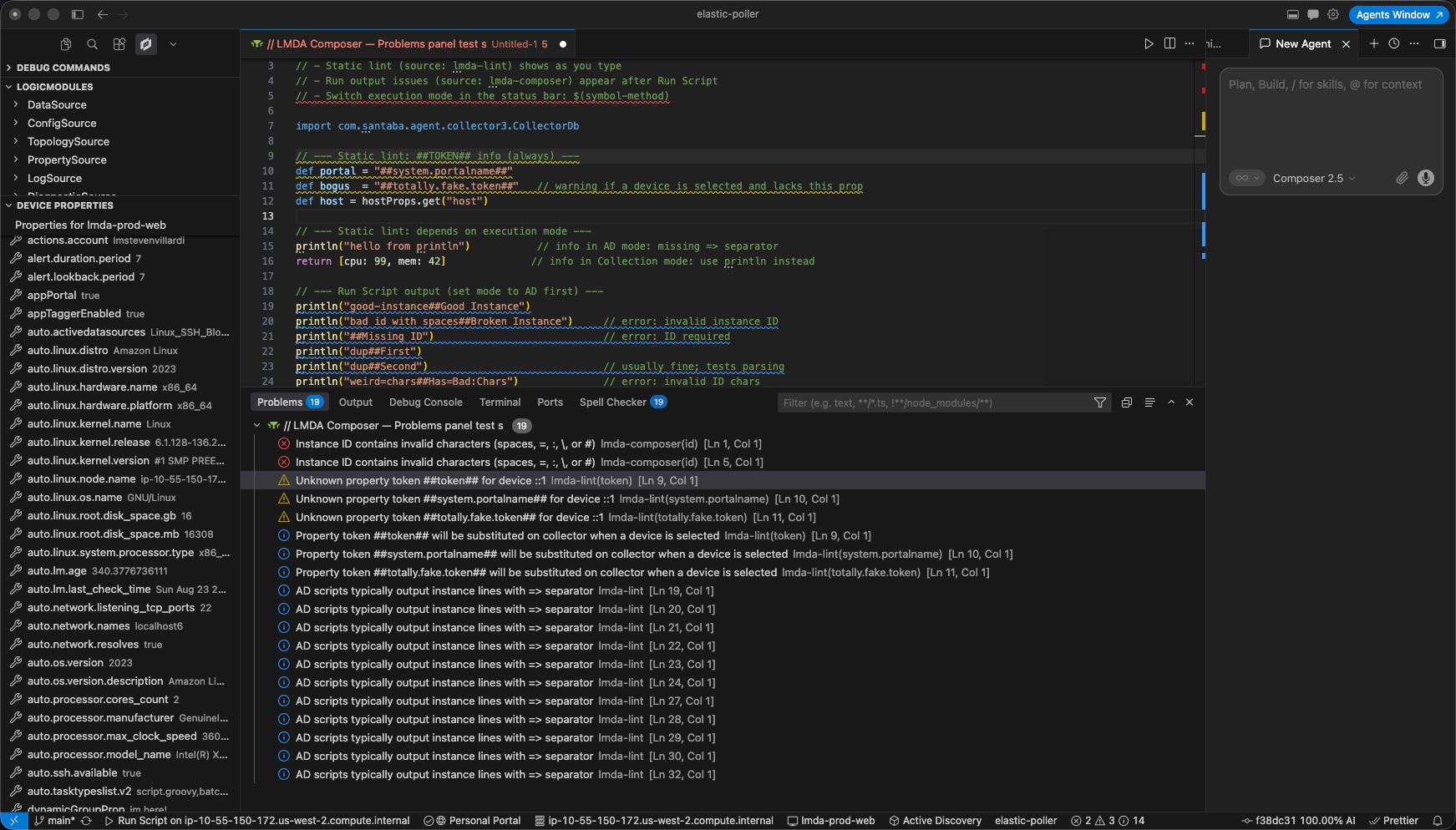The image size is (1456, 830).
Task: Toggle the bottom panel layout icon
Action: pyautogui.click(x=1292, y=14)
